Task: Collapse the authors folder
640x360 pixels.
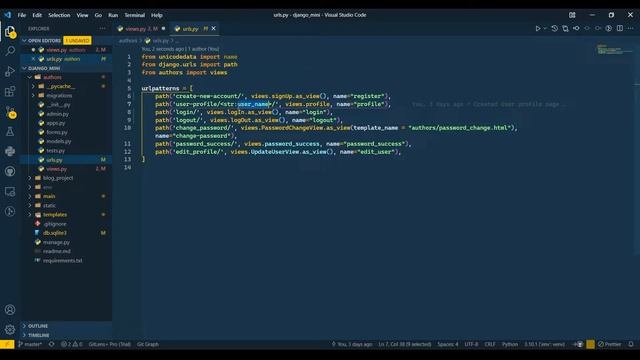Action: pos(66,77)
